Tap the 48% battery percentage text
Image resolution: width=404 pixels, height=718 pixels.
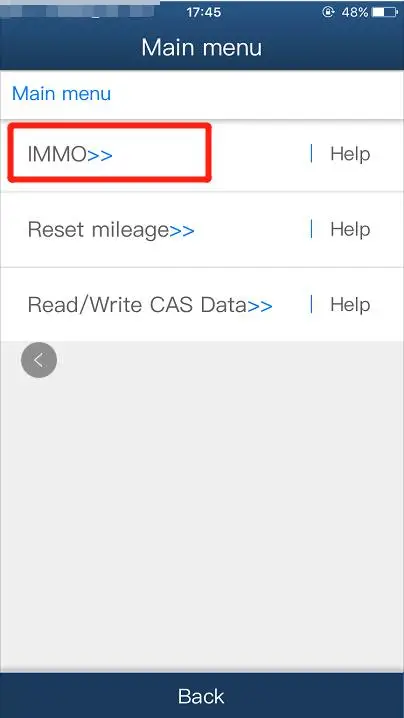point(355,12)
